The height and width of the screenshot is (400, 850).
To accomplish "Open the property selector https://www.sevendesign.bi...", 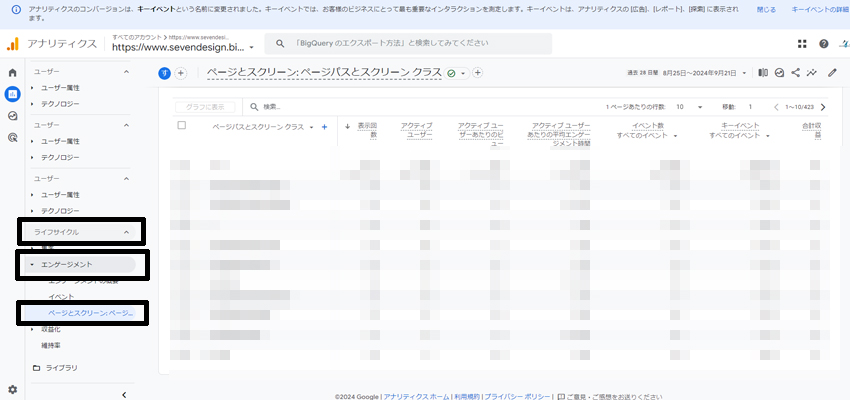I will pos(183,47).
